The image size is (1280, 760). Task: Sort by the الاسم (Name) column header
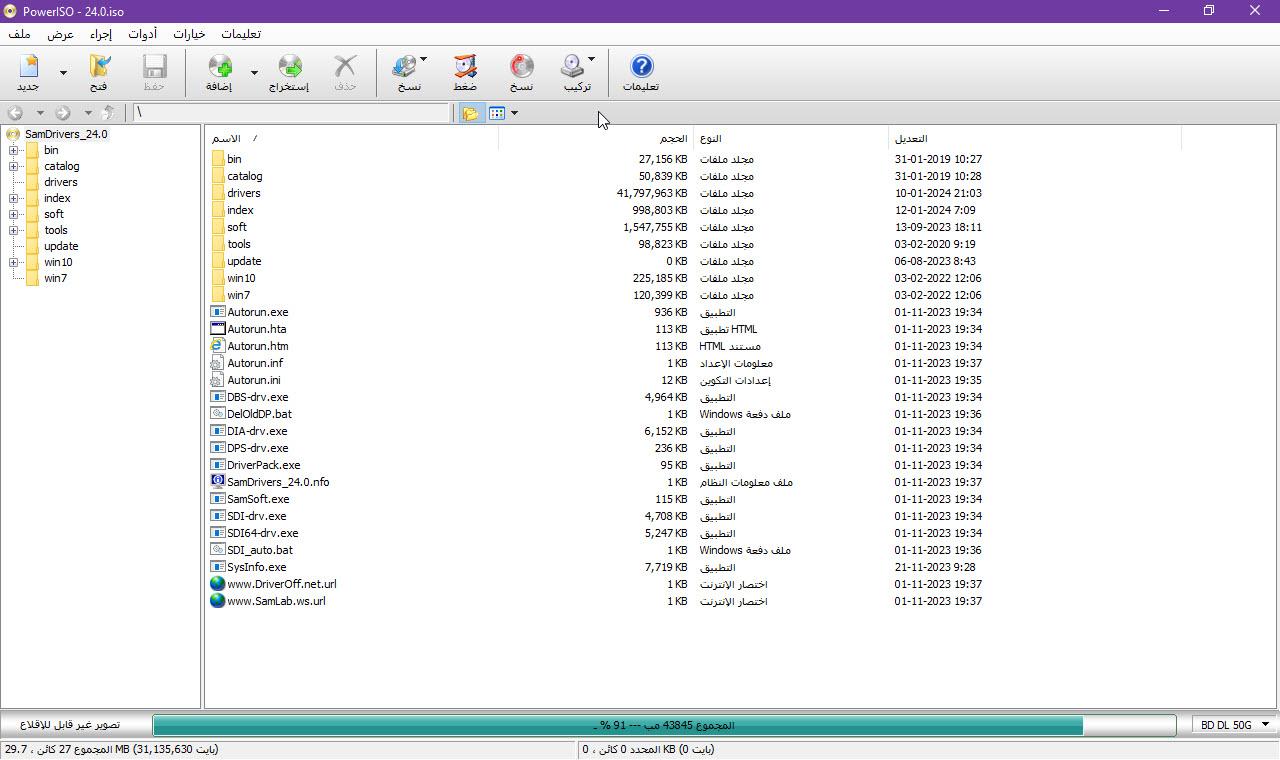point(352,138)
